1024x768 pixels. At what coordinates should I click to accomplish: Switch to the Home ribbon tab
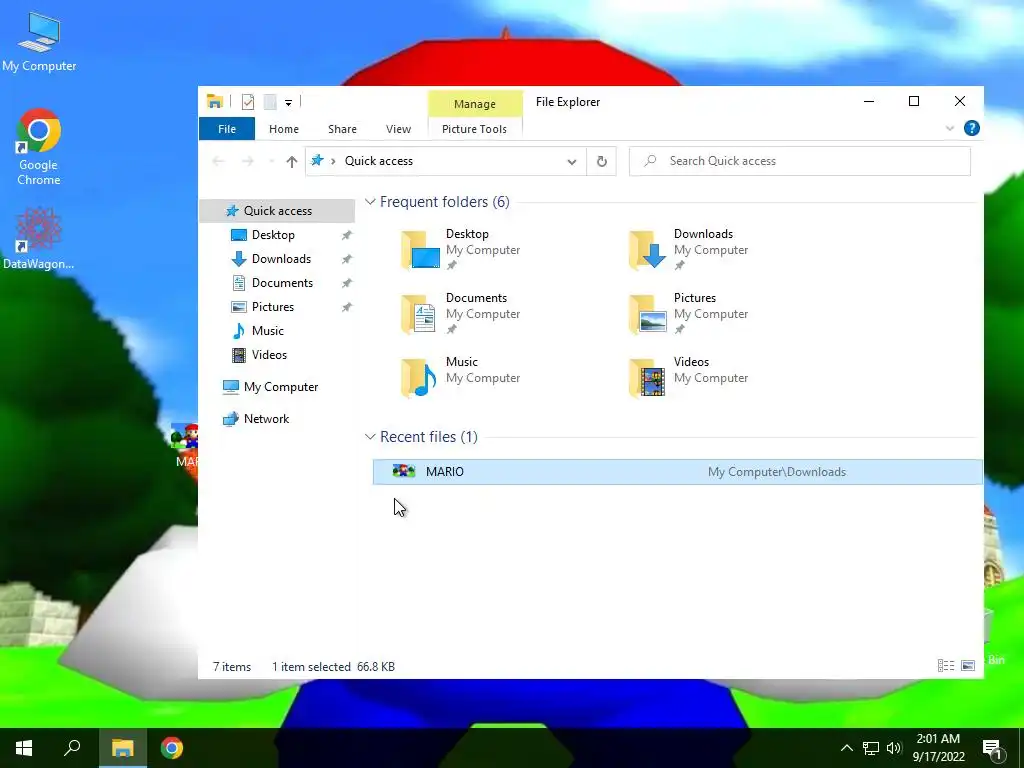(283, 129)
